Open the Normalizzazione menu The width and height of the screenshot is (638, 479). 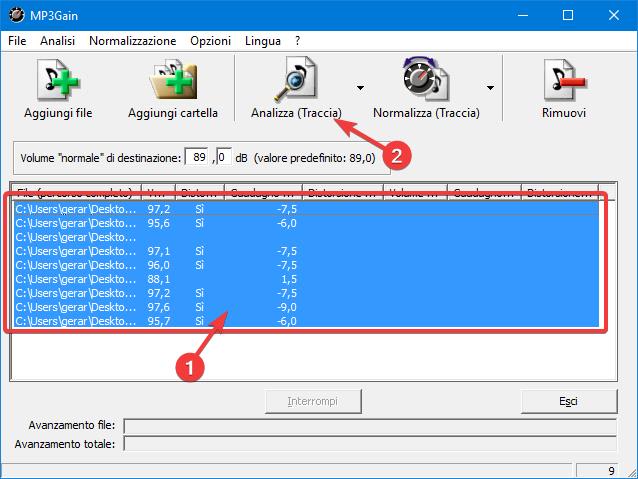pyautogui.click(x=133, y=41)
